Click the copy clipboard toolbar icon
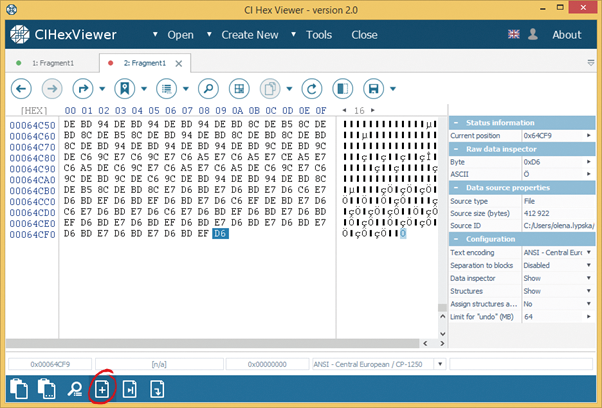602x408 pixels. (270, 89)
